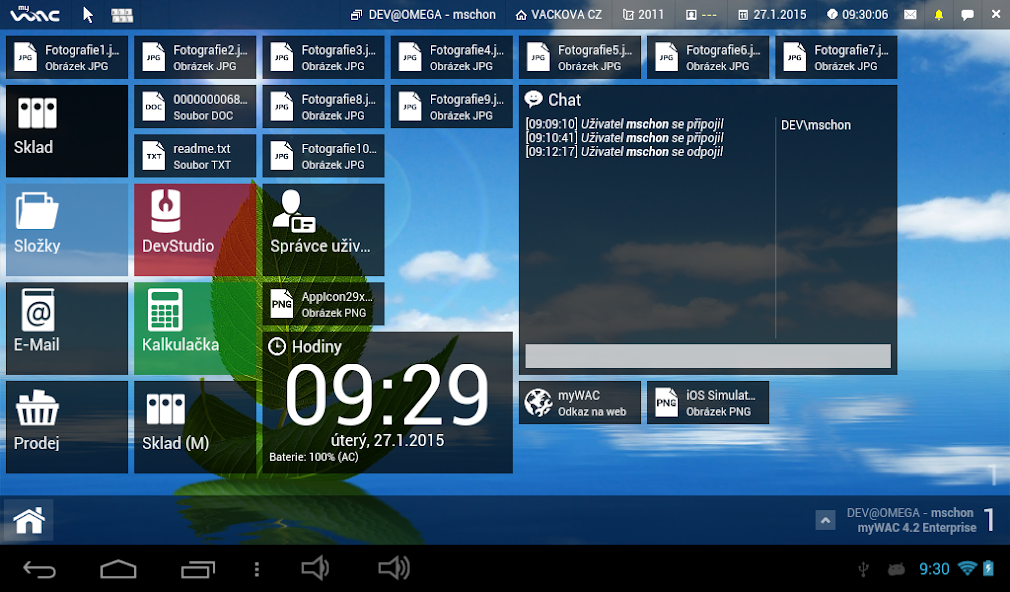Open the 27.1.2015 date selector
Viewport: 1010px width, 592px height.
click(772, 15)
